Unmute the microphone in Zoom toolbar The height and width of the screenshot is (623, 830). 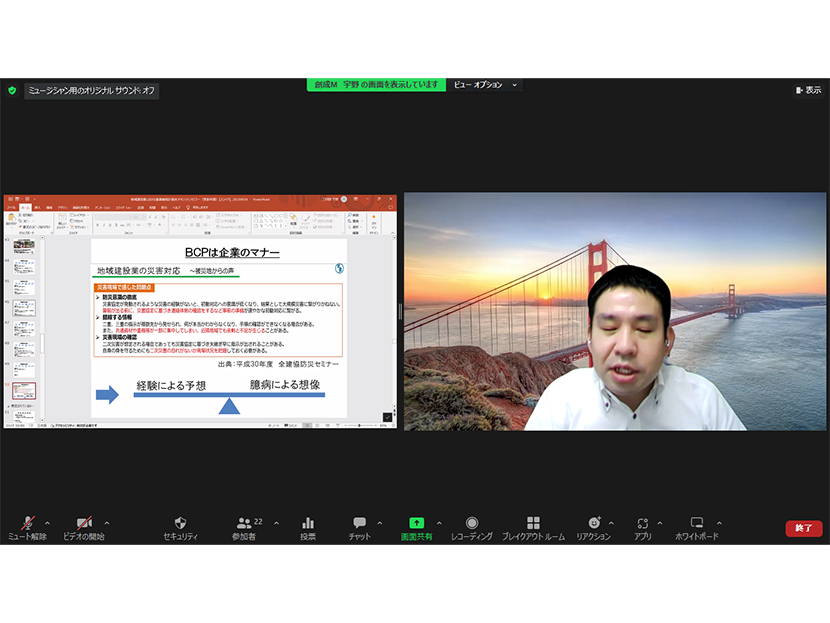[27, 524]
